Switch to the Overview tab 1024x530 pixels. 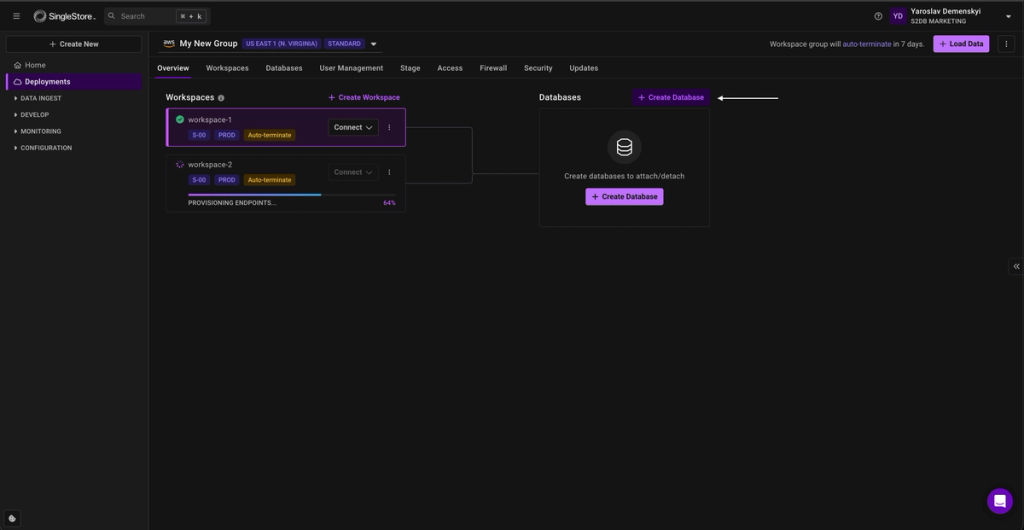pyautogui.click(x=173, y=68)
